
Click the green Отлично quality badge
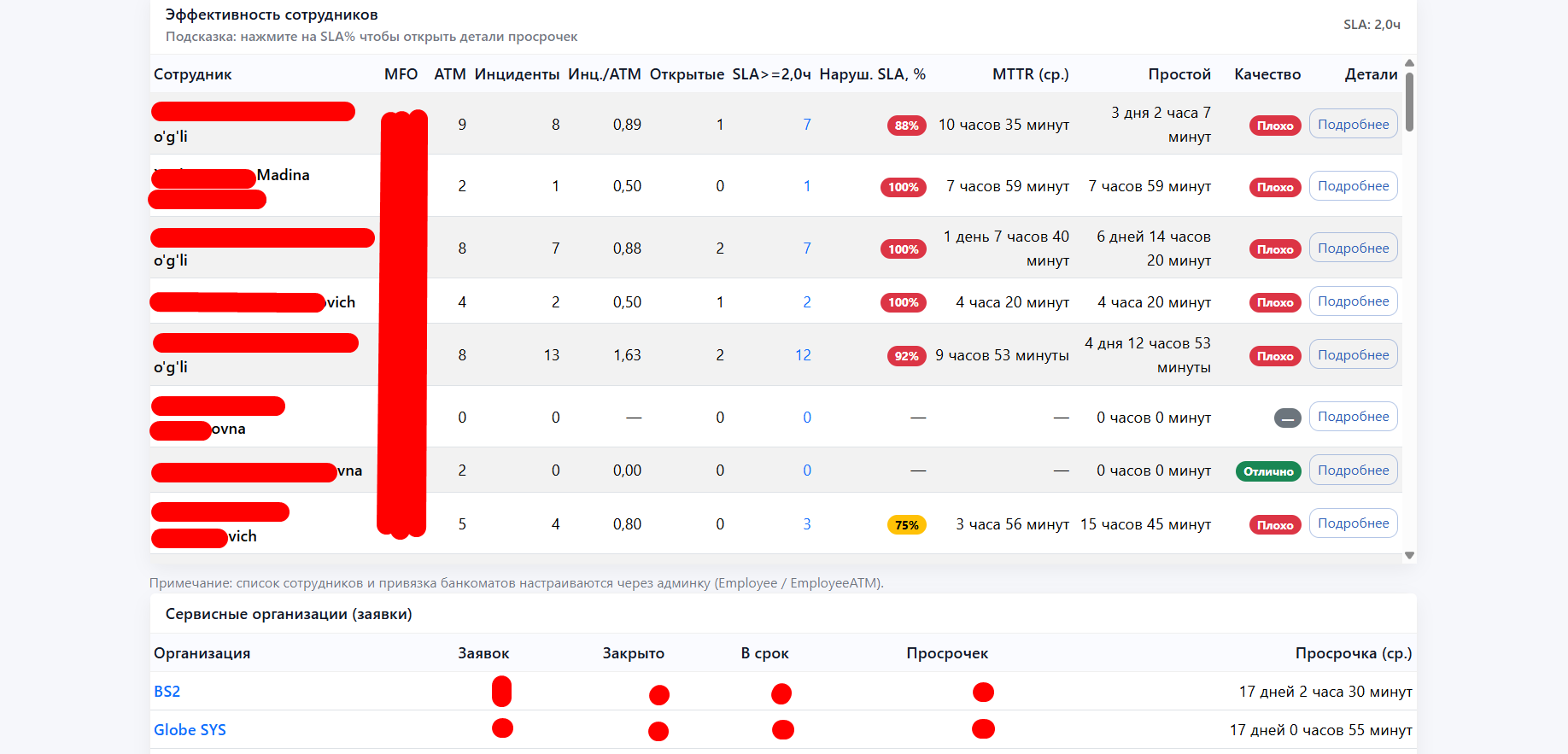tap(1267, 471)
